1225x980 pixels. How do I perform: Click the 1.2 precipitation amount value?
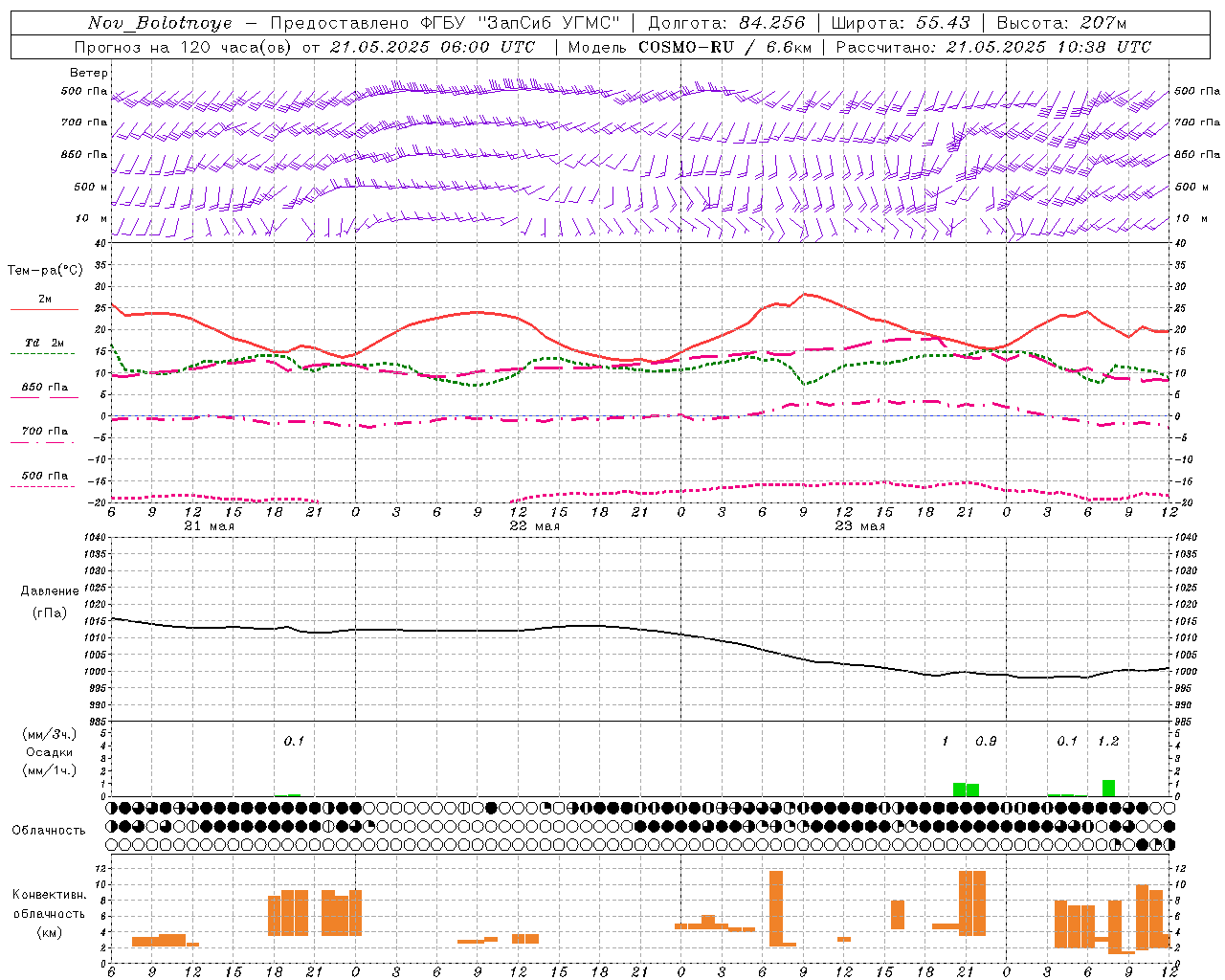[x=1108, y=742]
